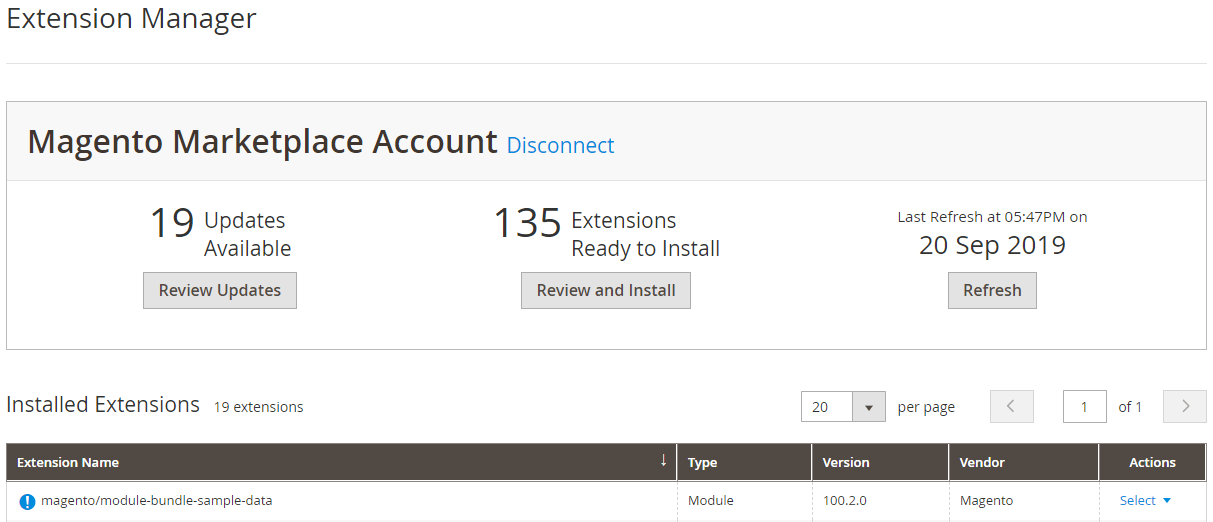Hit the Refresh button
Viewport: 1213px width, 522px height.
(x=992, y=291)
